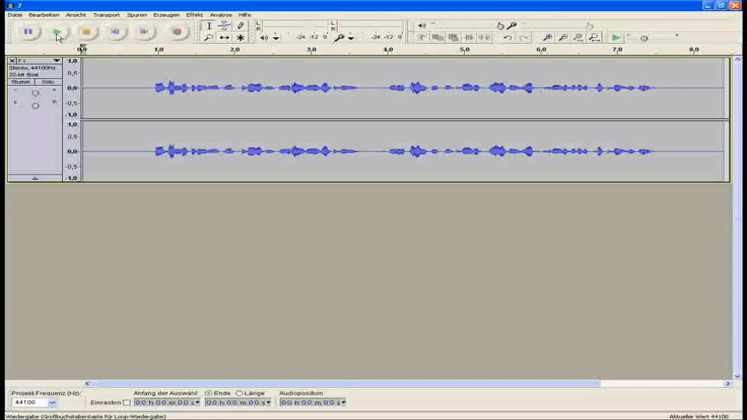
Task: Zoom out with the magnifier minus icon
Action: coord(563,38)
